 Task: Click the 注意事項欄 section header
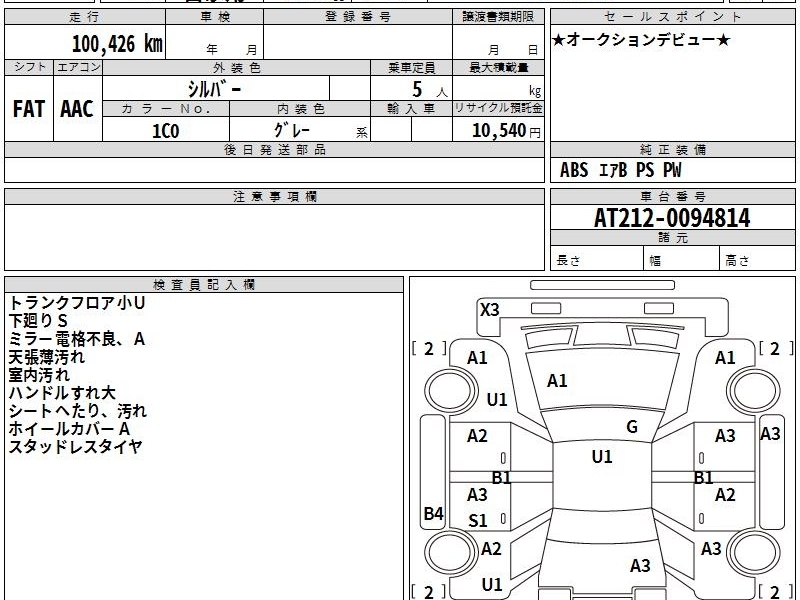(x=274, y=196)
